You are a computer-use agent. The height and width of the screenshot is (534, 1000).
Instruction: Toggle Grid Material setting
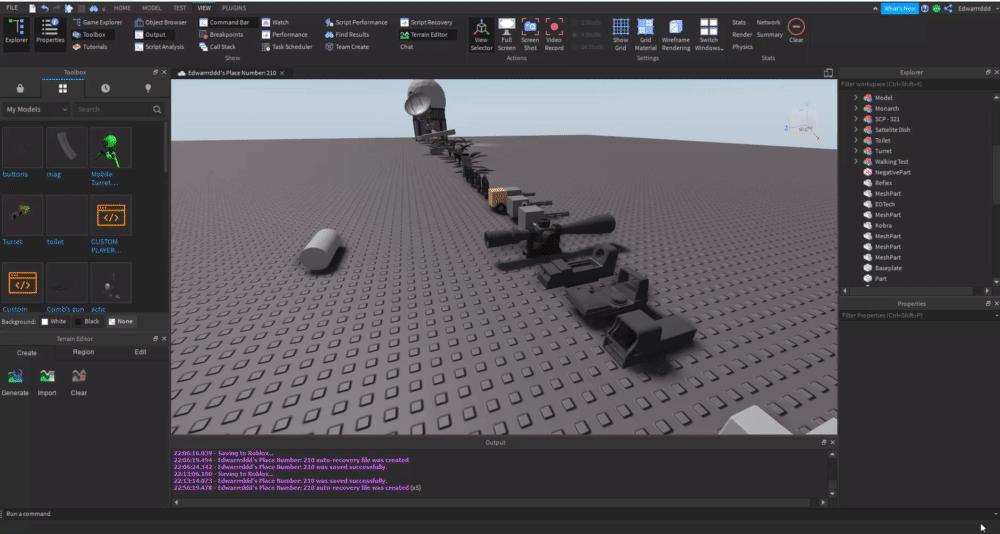coord(645,34)
